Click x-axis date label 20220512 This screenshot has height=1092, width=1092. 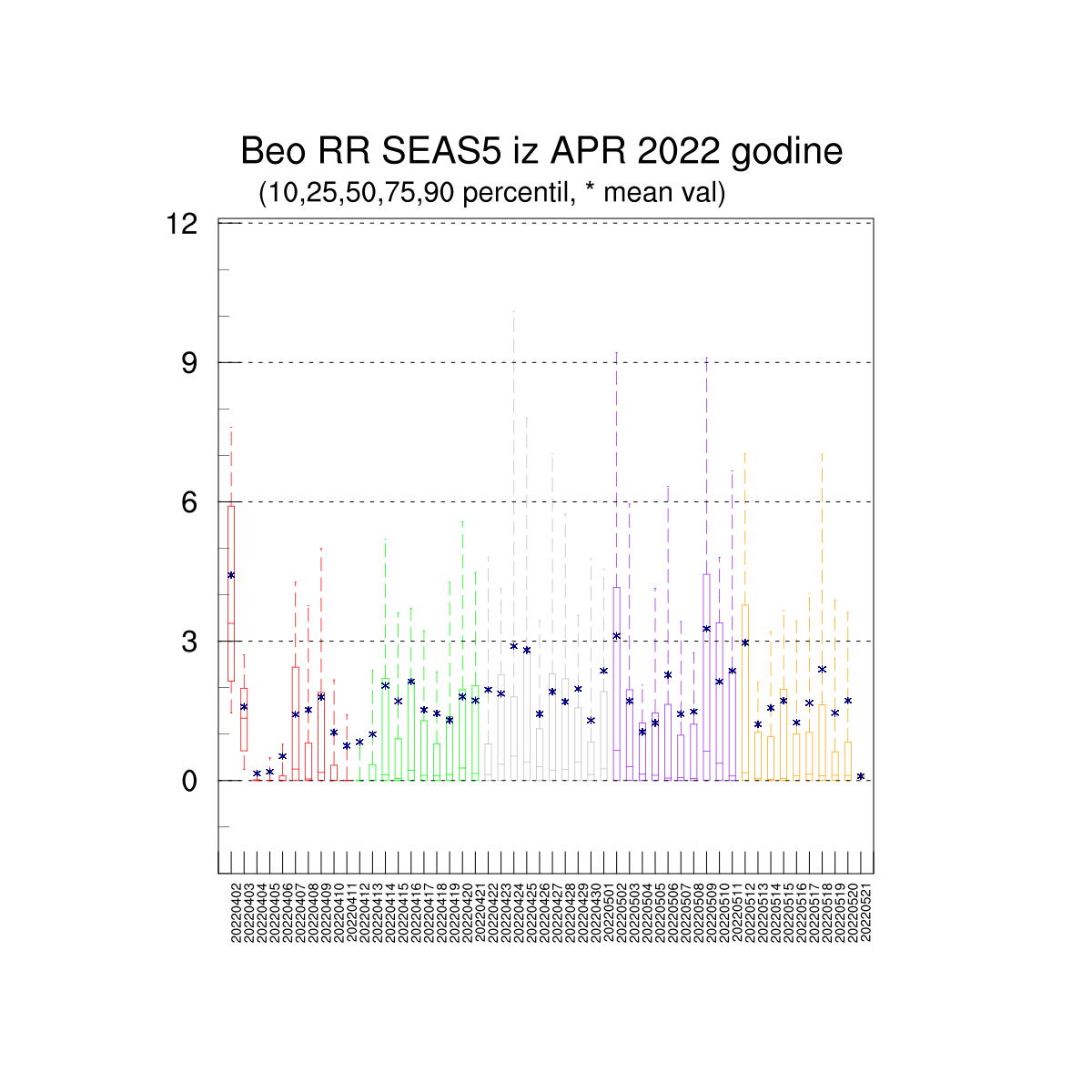pyautogui.click(x=750, y=912)
